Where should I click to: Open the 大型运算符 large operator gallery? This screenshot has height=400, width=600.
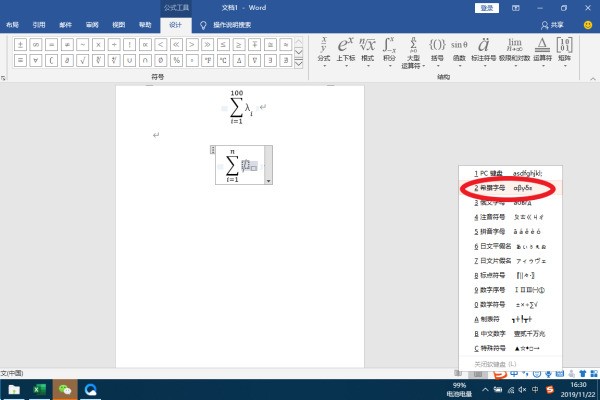pos(413,50)
